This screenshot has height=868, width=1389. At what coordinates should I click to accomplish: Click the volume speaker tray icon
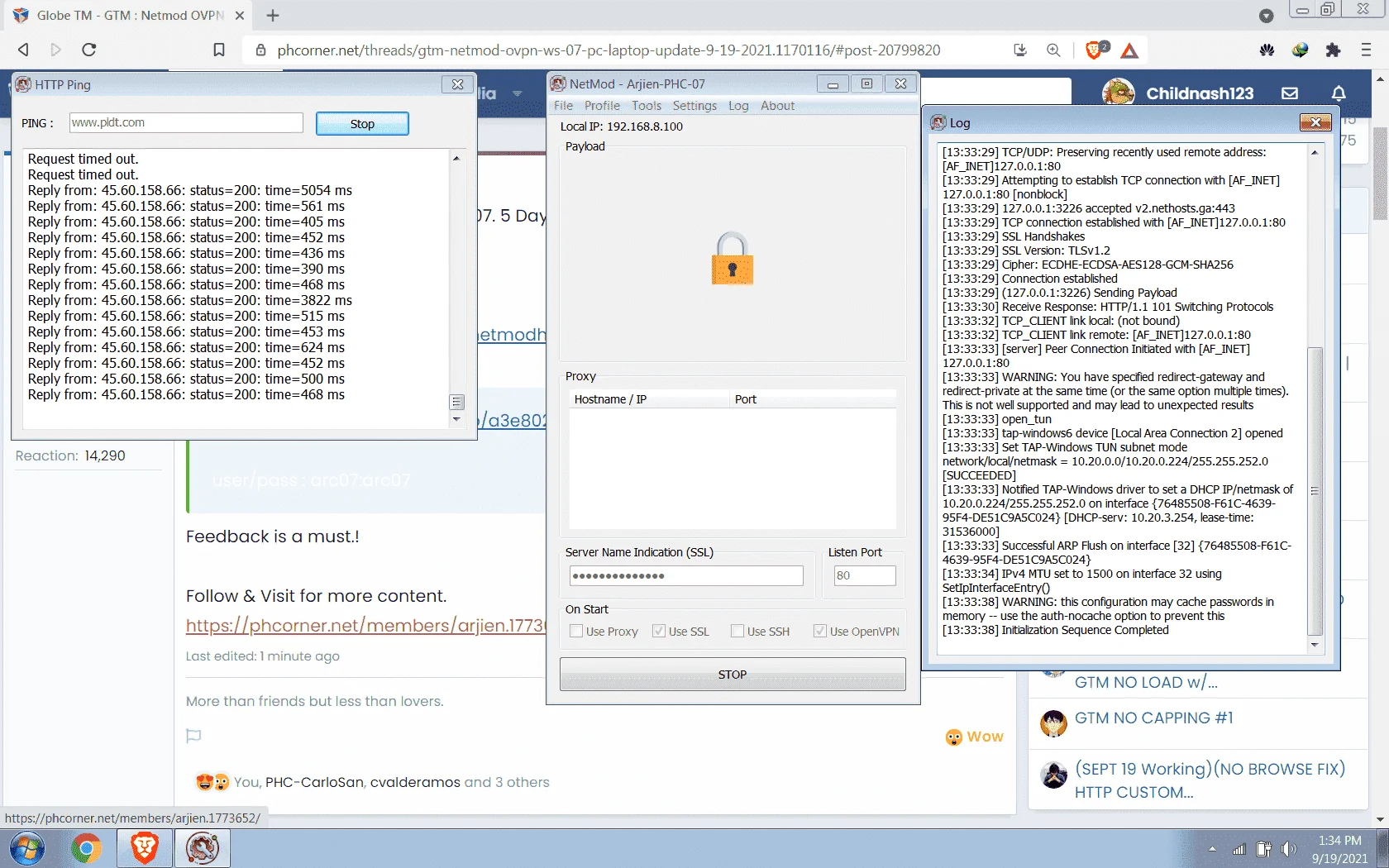pos(1288,849)
